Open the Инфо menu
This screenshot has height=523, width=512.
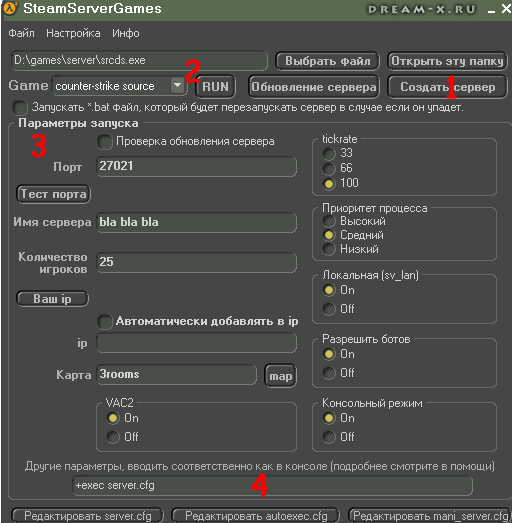[x=126, y=33]
